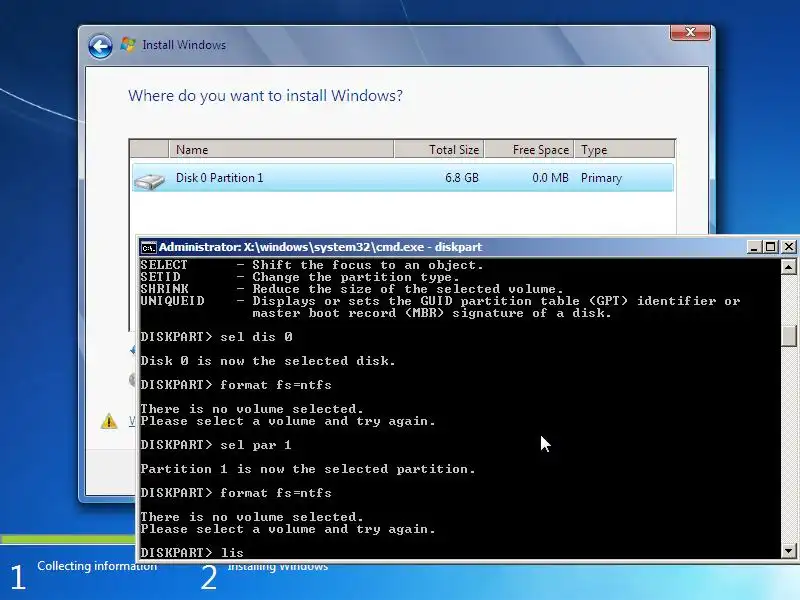This screenshot has height=600, width=800.
Task: Click the 'DISKPART> sel dis 0' line
Action: 216,337
